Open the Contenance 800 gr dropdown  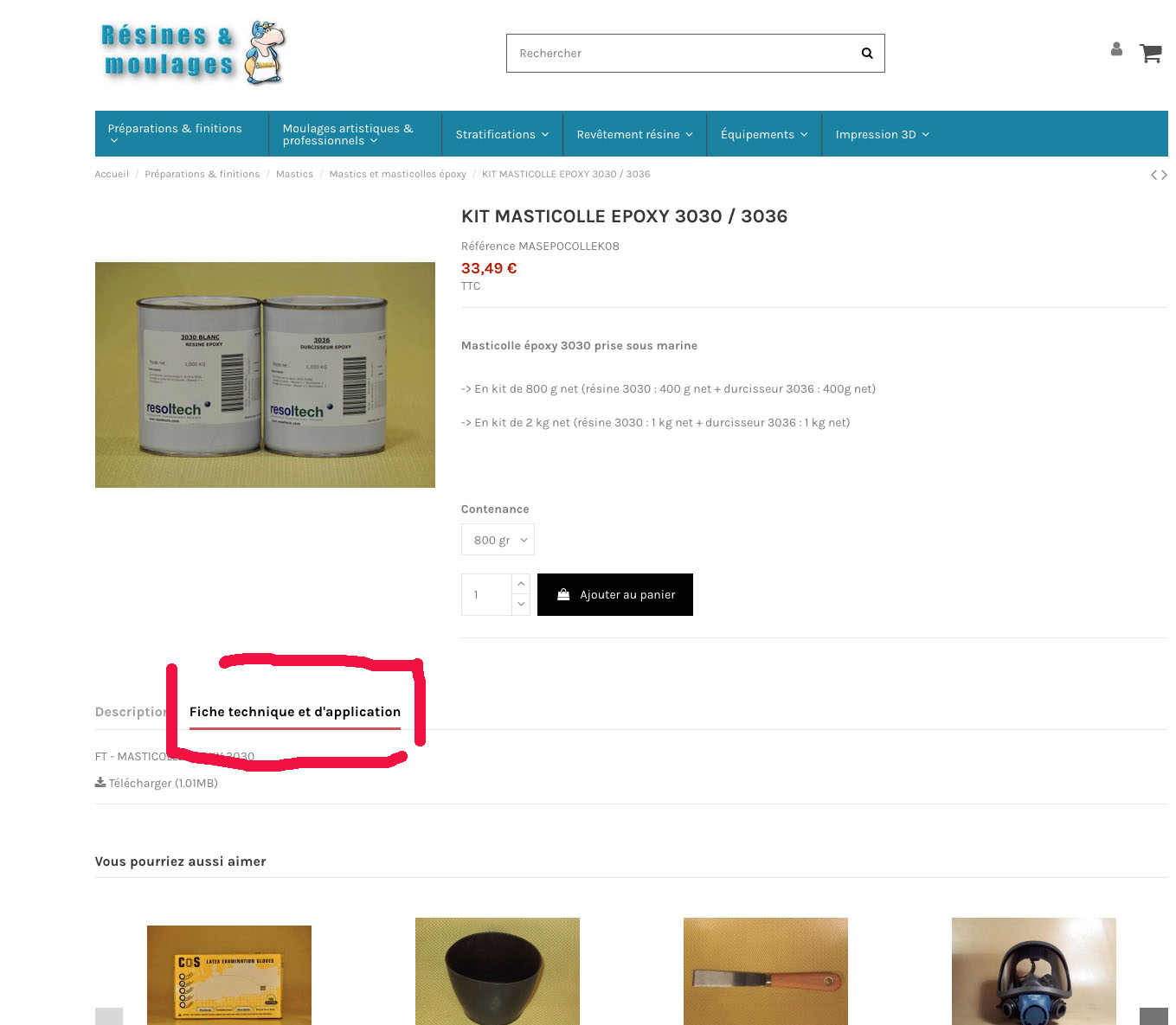498,540
